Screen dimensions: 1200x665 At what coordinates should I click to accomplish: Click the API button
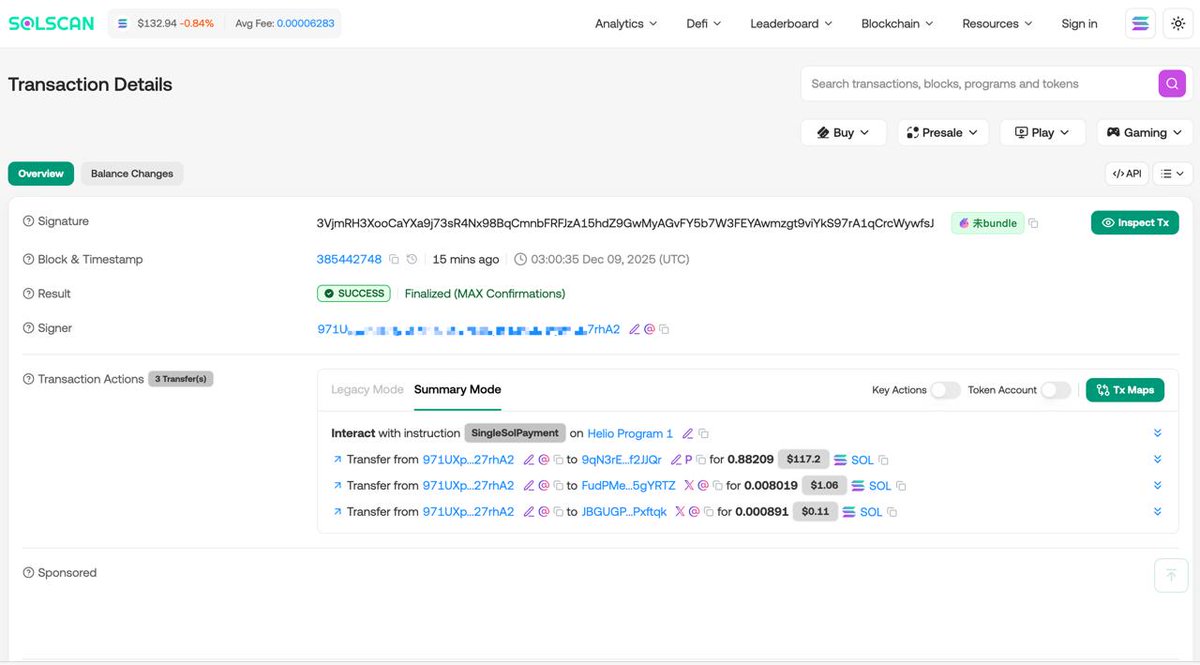[1127, 174]
